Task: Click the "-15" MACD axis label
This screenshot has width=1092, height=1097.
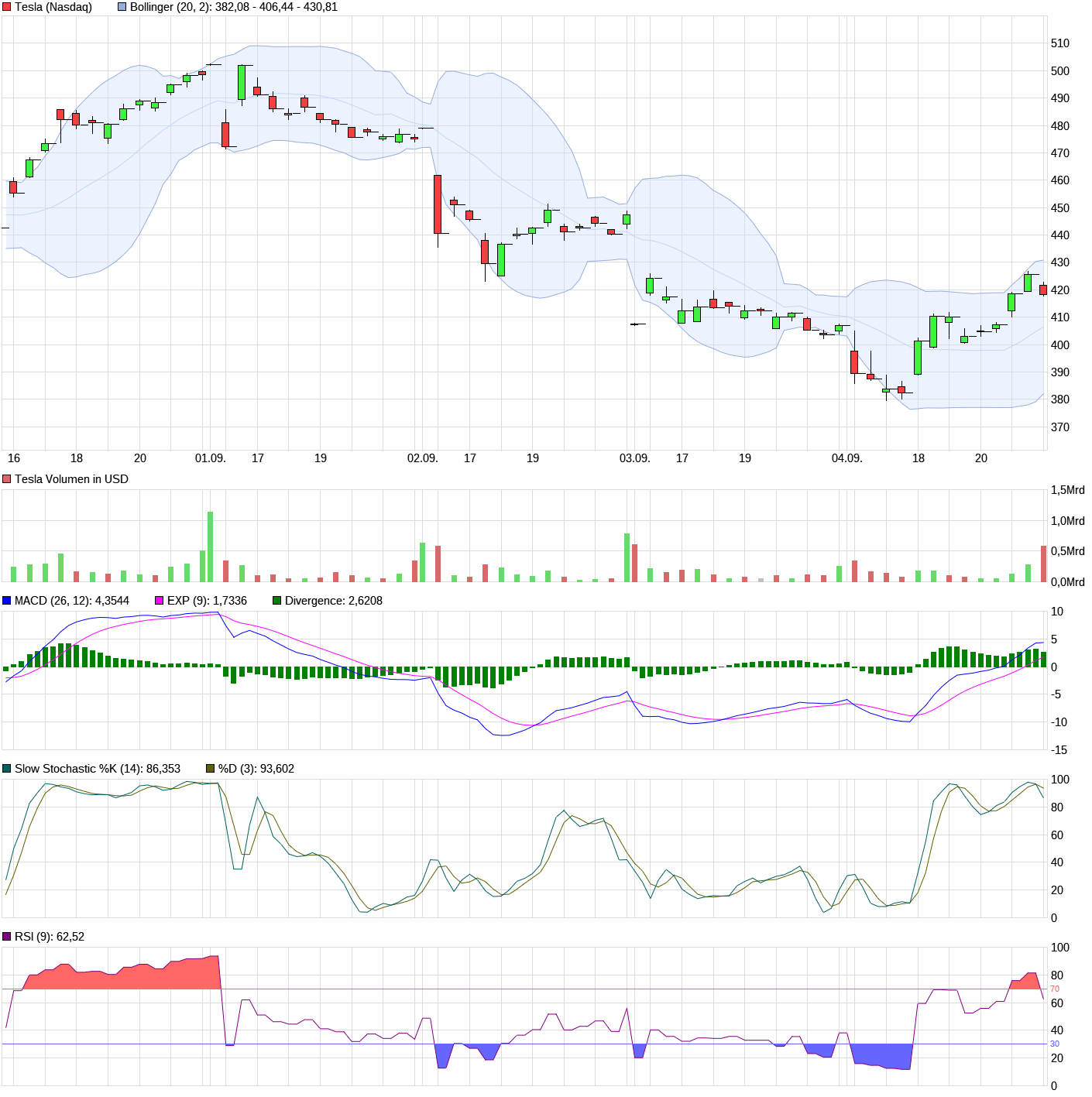Action: [1059, 750]
